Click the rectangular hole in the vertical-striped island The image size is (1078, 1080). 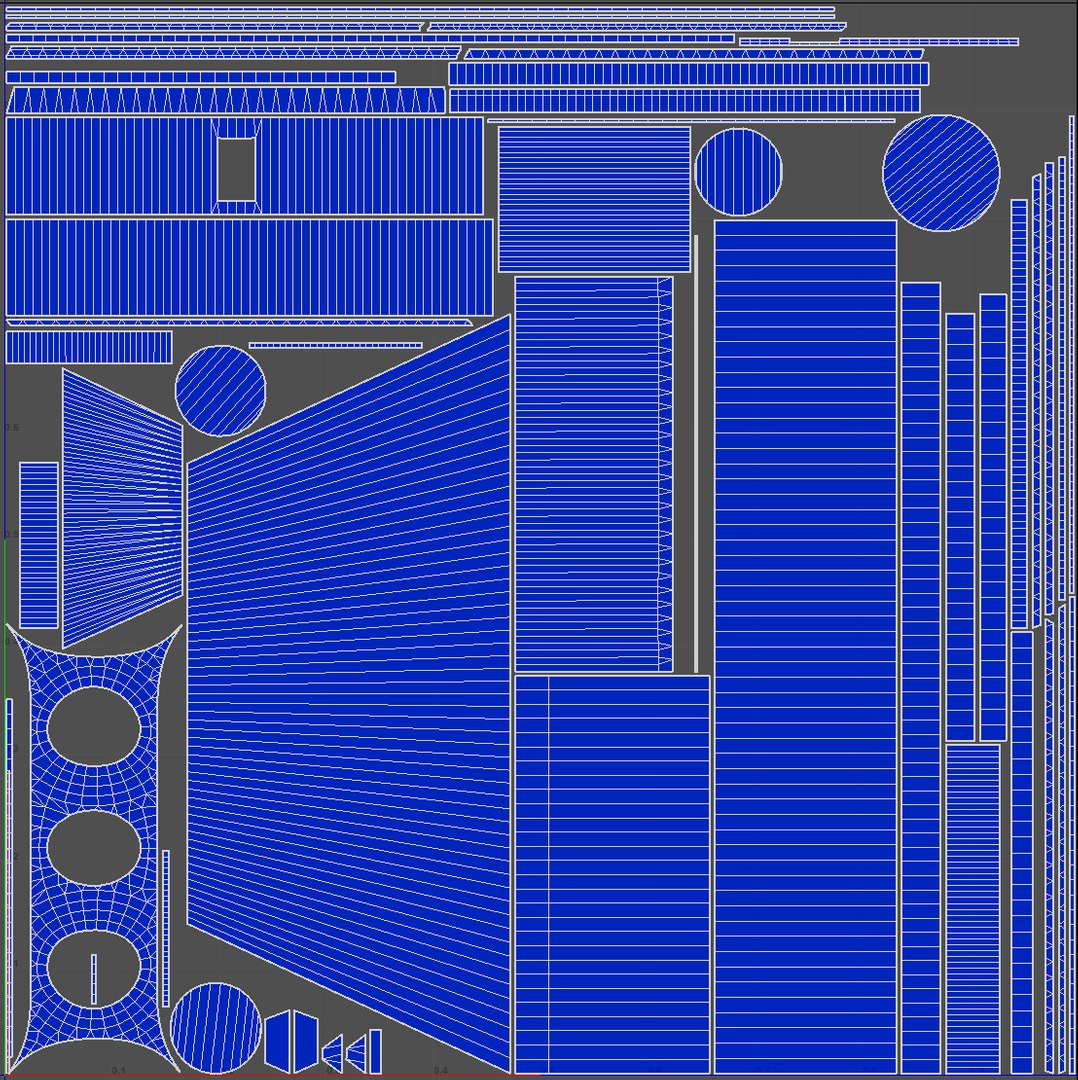click(236, 169)
